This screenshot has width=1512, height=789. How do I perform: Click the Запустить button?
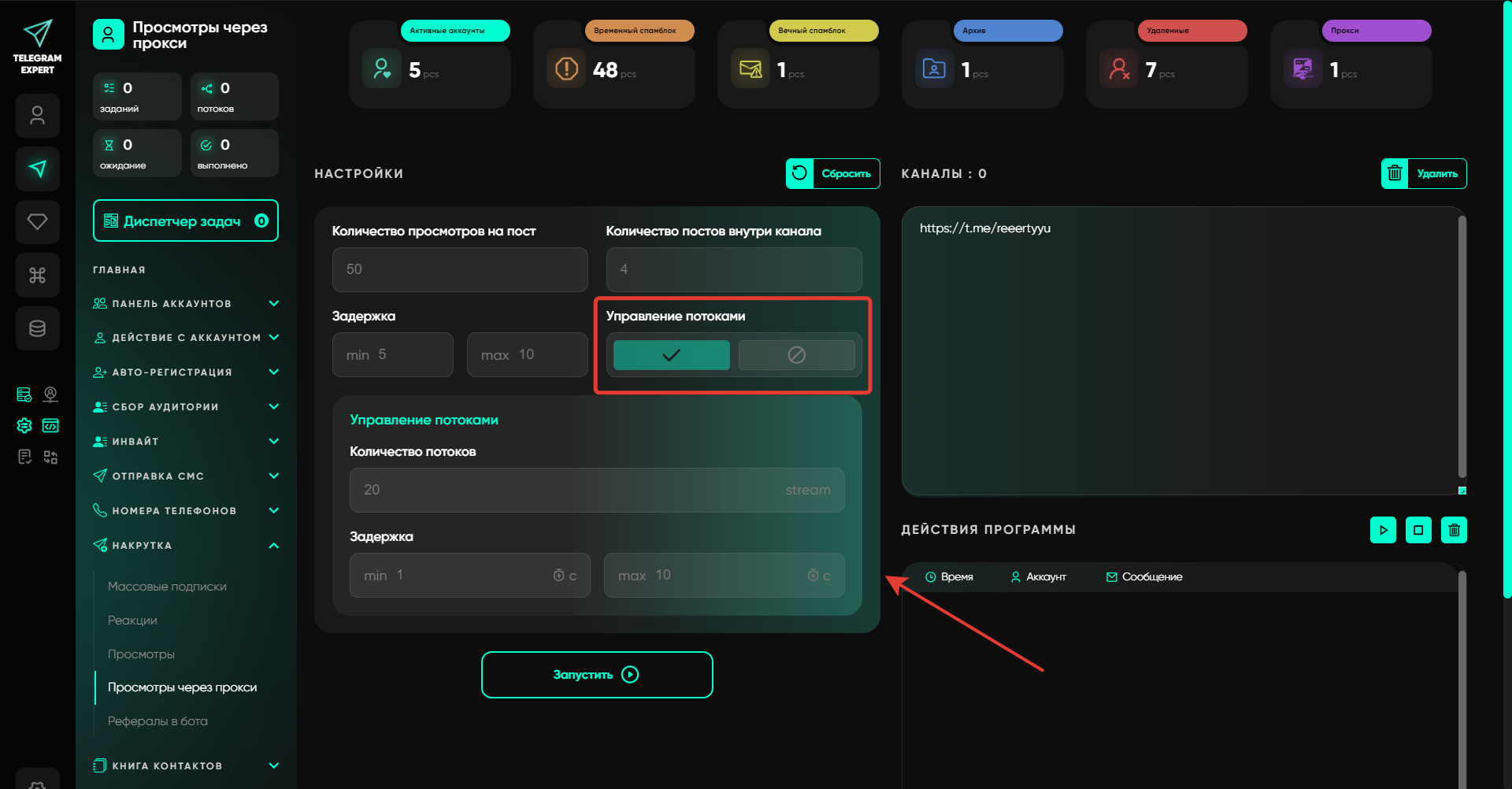coord(597,675)
